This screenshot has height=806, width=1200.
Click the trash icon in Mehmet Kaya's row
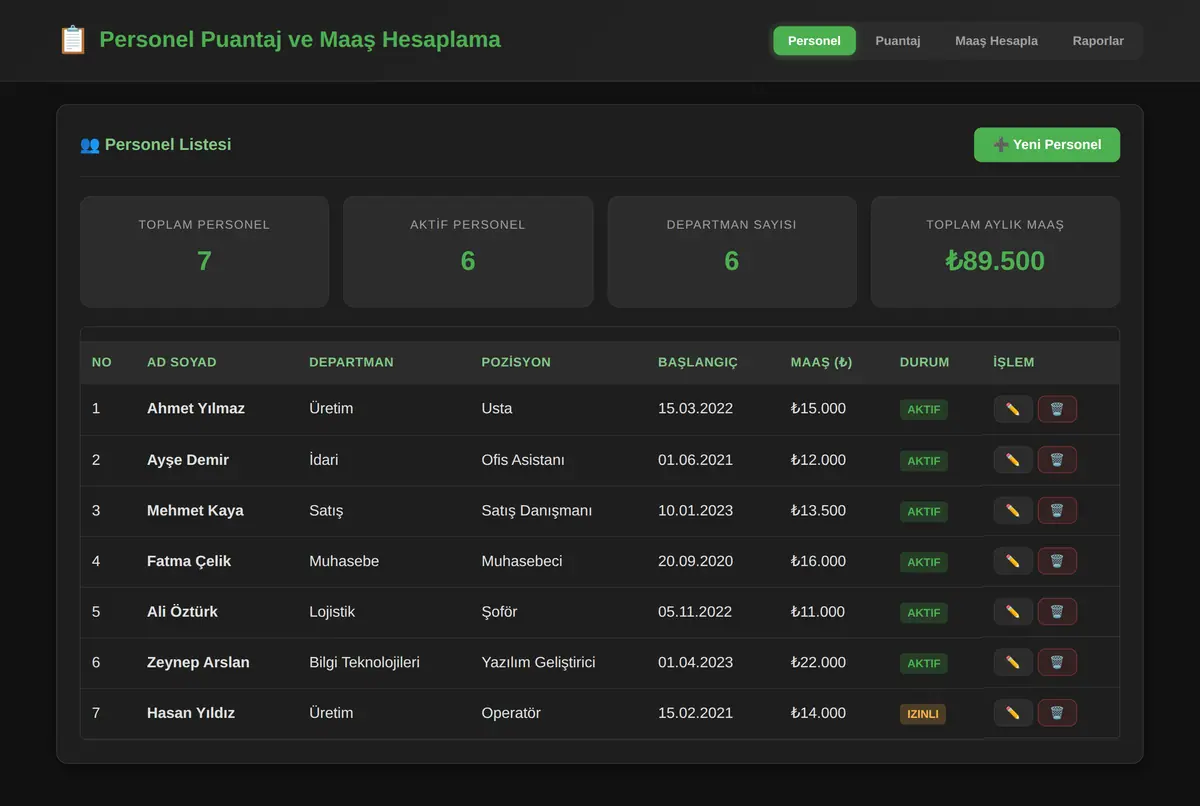(x=1057, y=510)
